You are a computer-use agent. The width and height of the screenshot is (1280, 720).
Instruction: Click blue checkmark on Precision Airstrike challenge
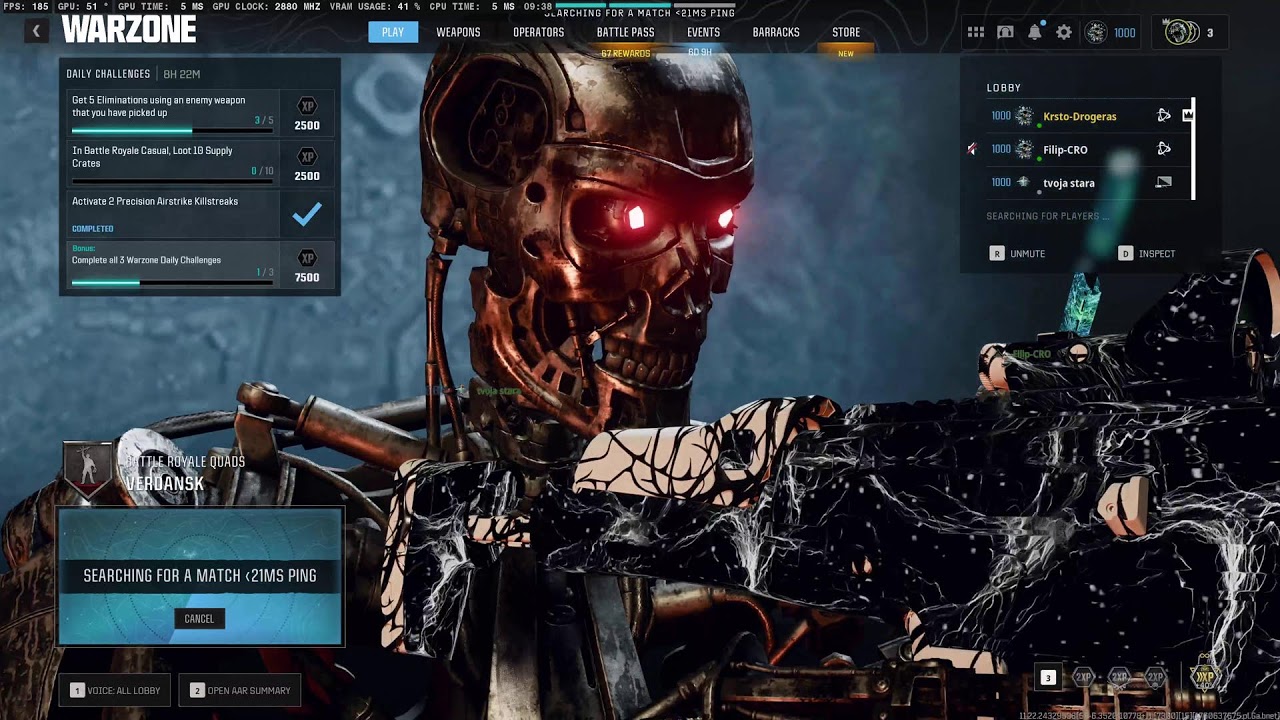[x=307, y=213]
